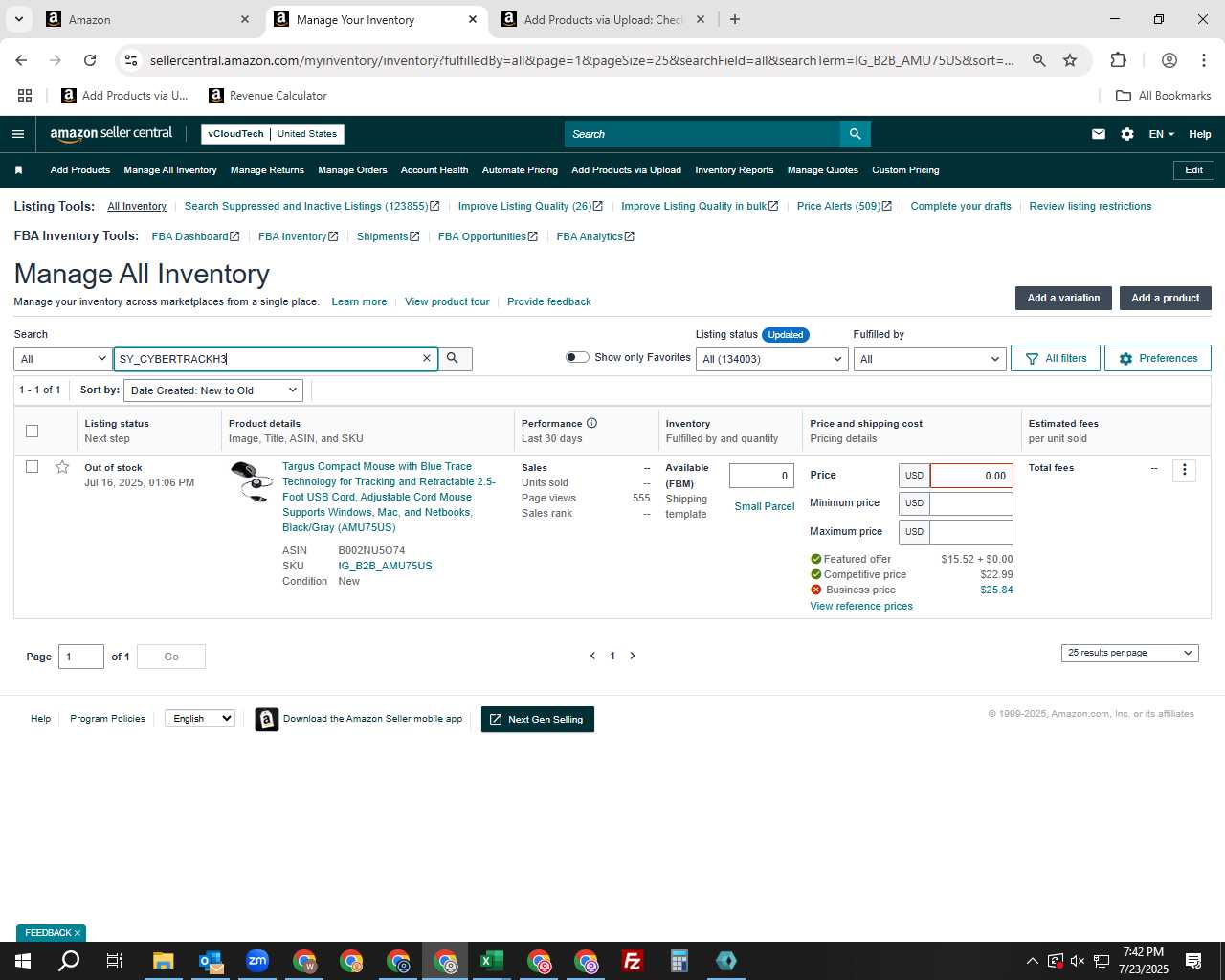Select the Targus mouse listing checkbox
Screen dimensions: 1225x980
click(x=32, y=467)
